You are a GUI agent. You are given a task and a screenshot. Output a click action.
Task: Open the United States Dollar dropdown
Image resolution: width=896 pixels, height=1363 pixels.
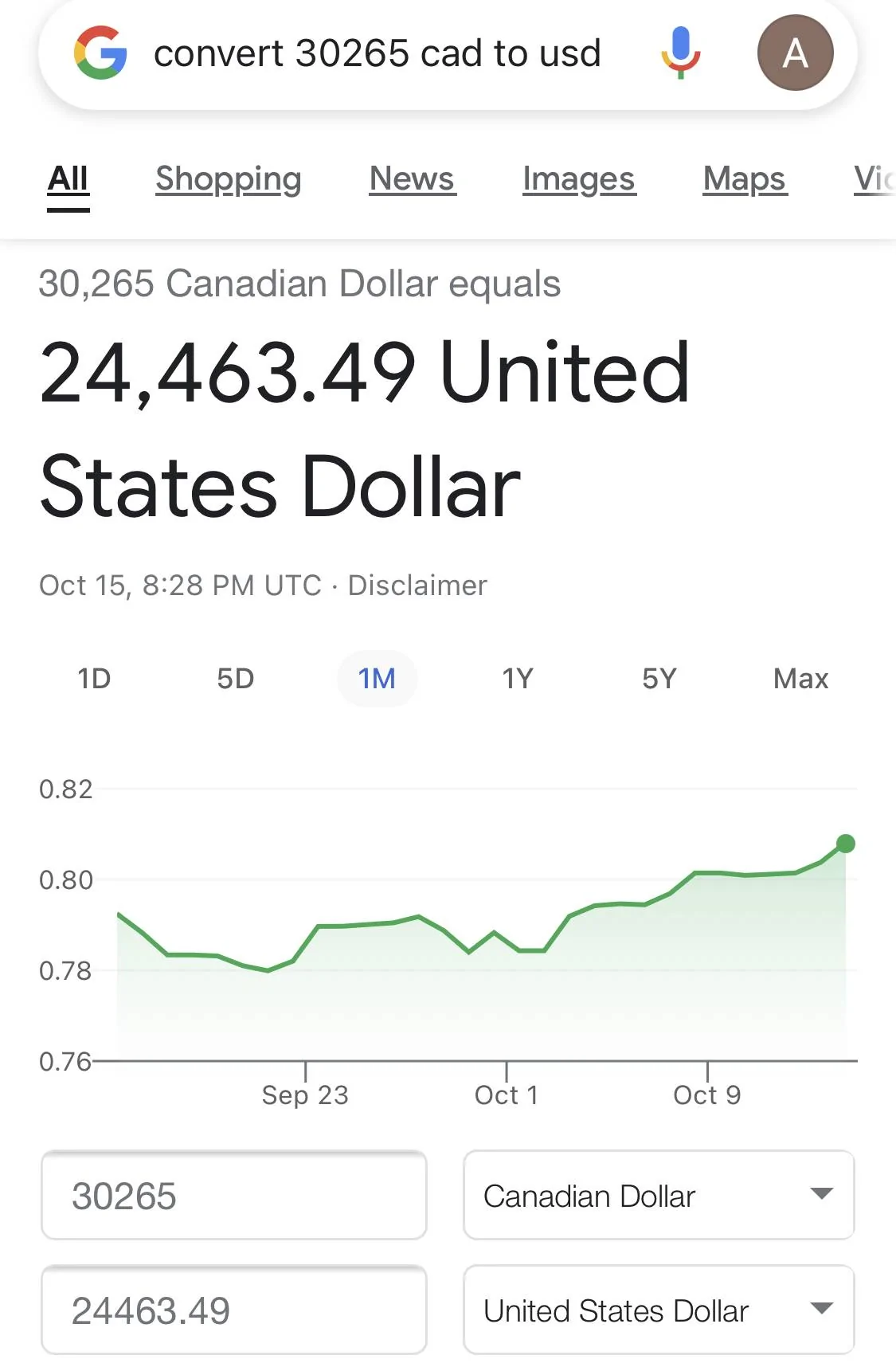(658, 1310)
